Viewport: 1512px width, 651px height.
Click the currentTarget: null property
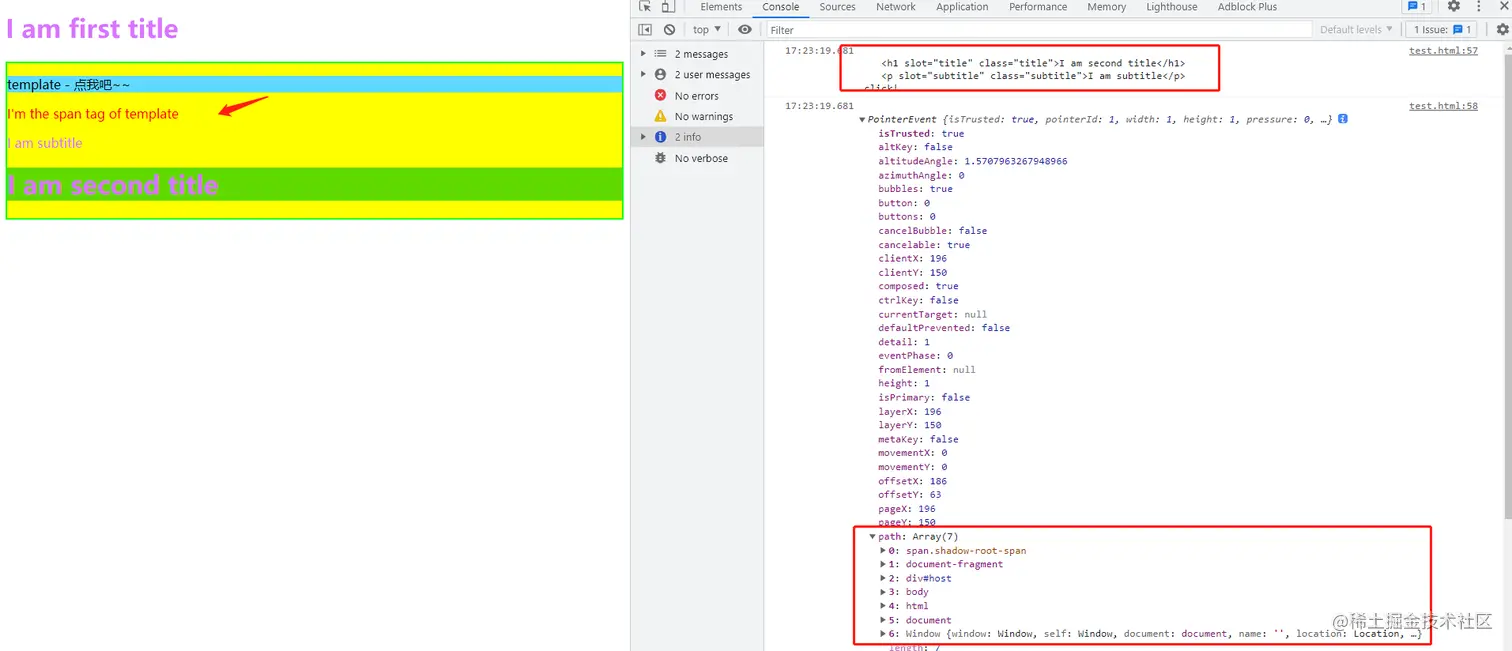933,314
